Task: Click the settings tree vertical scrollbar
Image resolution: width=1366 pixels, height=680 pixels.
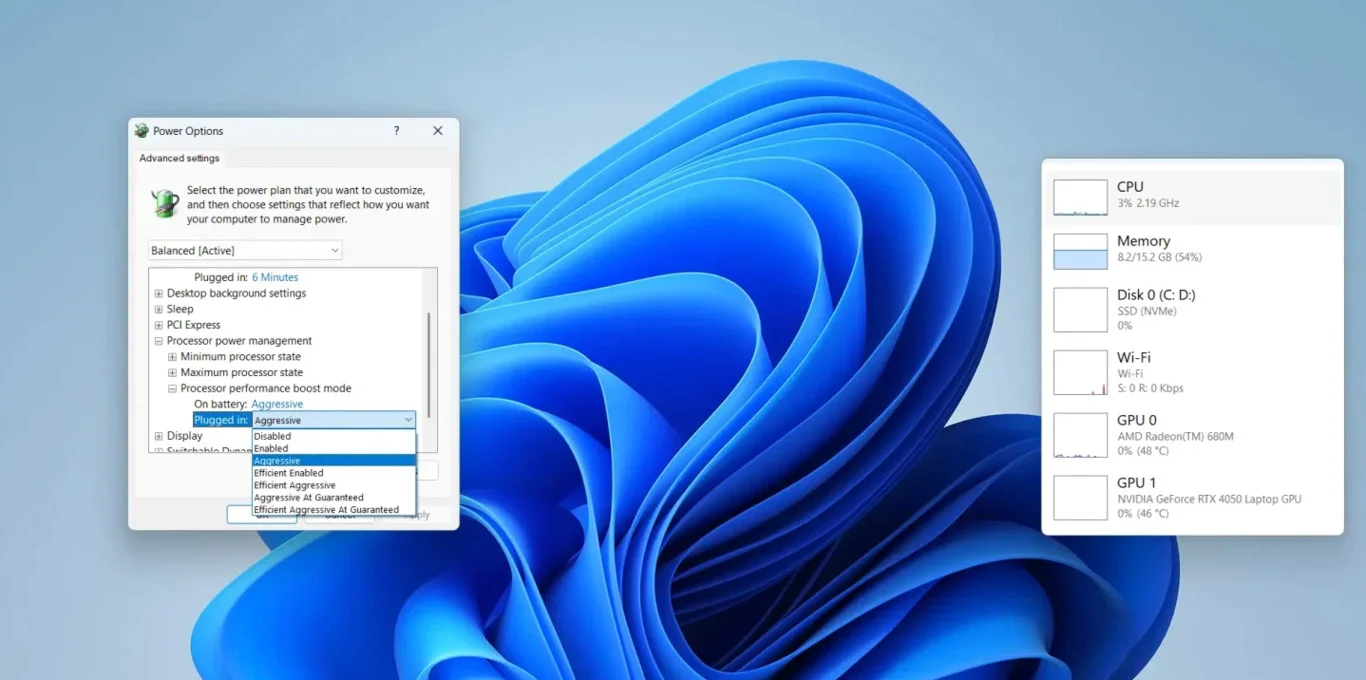Action: point(429,365)
